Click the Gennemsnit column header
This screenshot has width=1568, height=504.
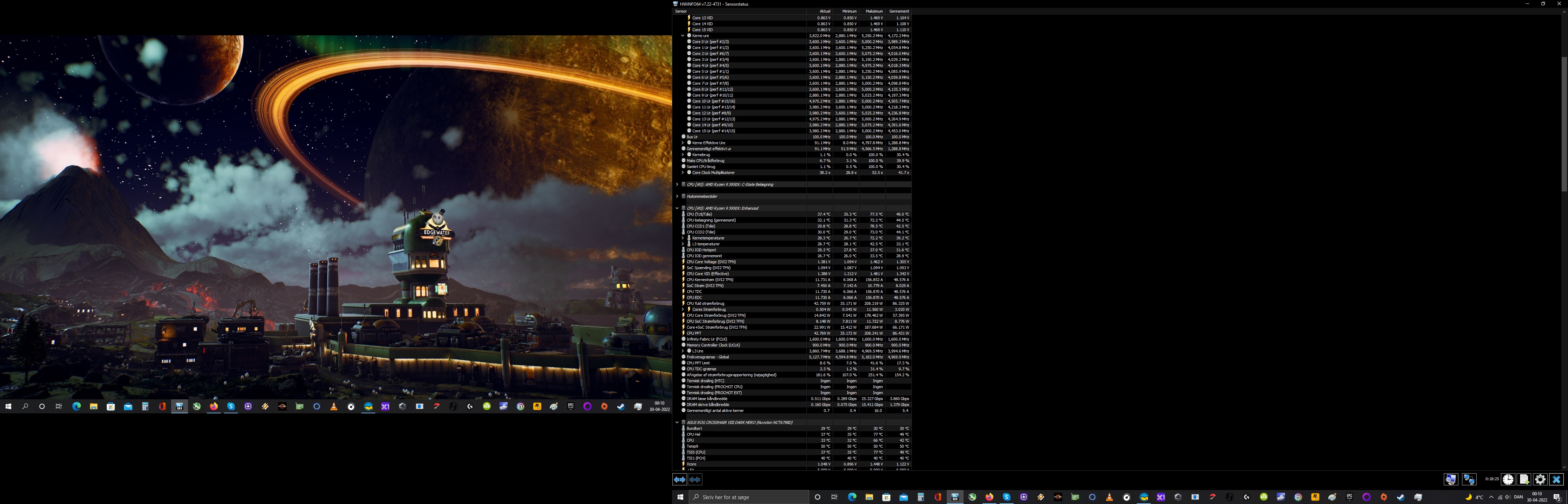(x=898, y=11)
